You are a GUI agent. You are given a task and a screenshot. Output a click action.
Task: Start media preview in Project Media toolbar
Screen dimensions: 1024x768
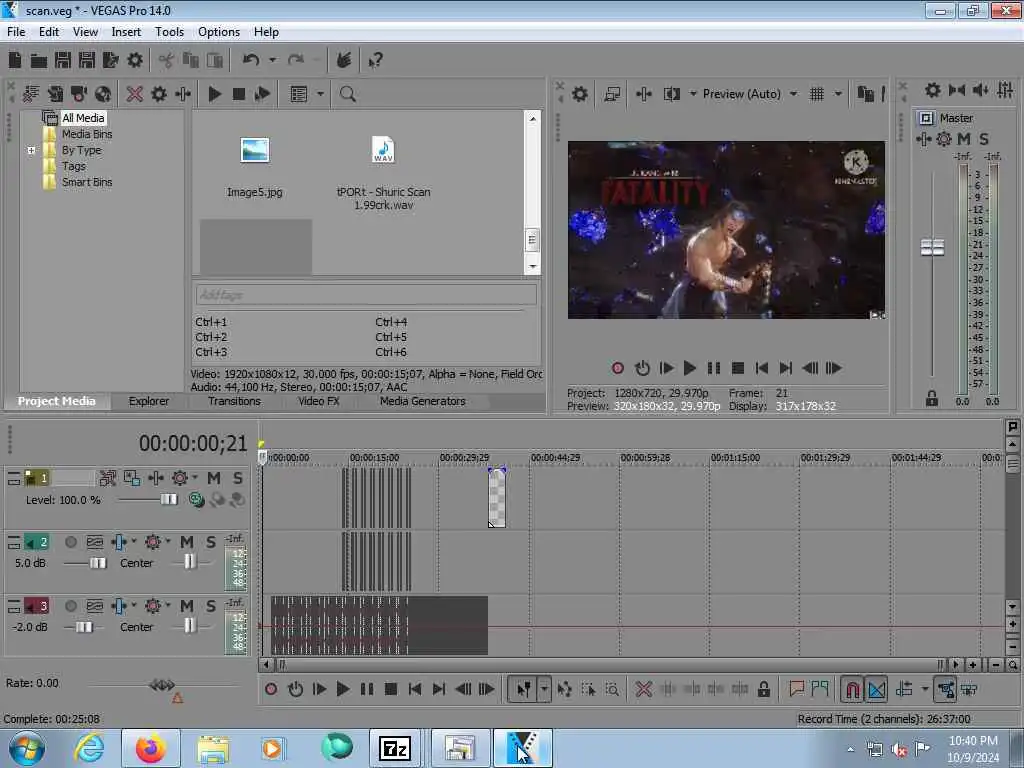(x=214, y=94)
